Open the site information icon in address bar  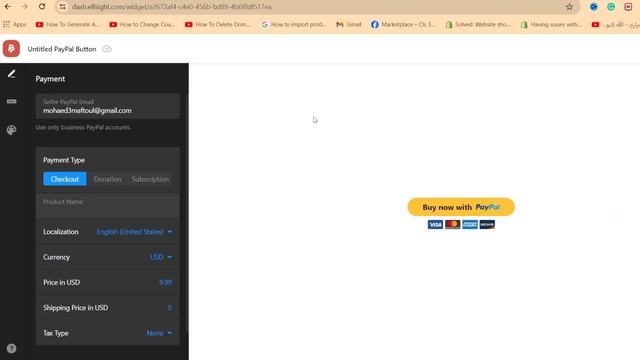pyautogui.click(x=62, y=7)
